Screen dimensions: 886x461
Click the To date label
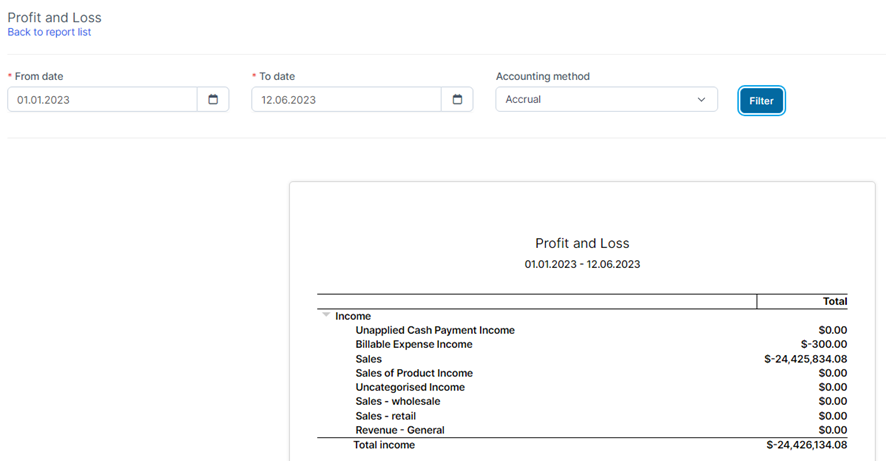(x=277, y=76)
